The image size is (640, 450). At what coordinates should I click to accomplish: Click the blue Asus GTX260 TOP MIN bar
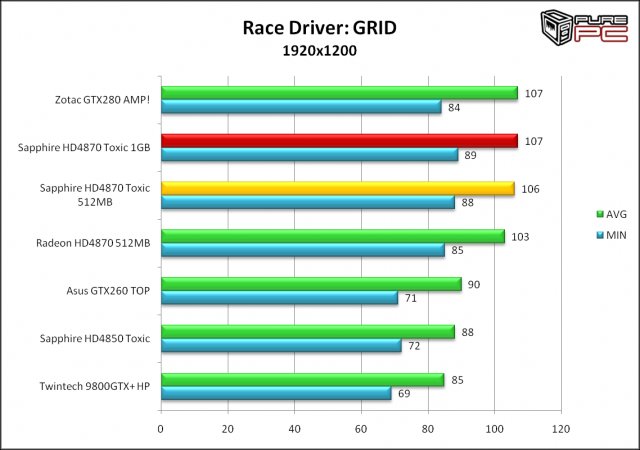[x=280, y=298]
